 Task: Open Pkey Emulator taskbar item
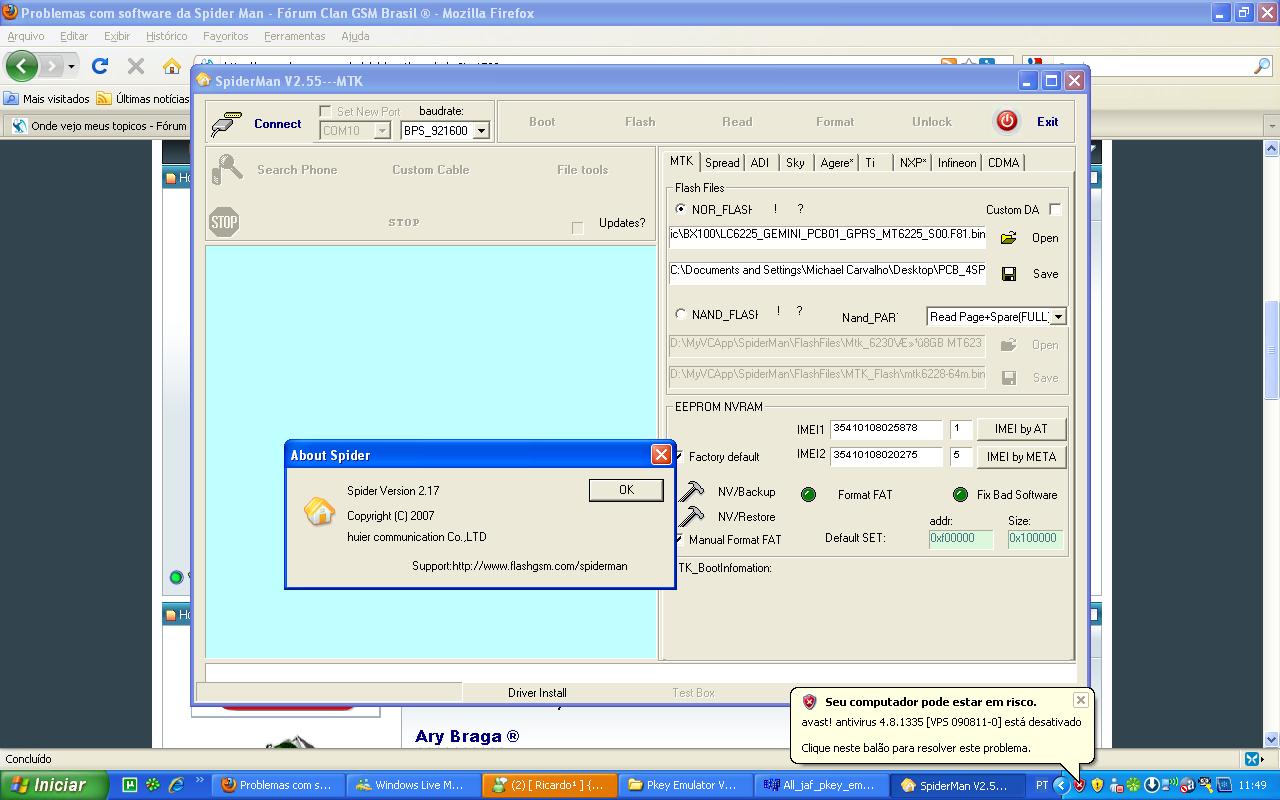click(x=684, y=785)
